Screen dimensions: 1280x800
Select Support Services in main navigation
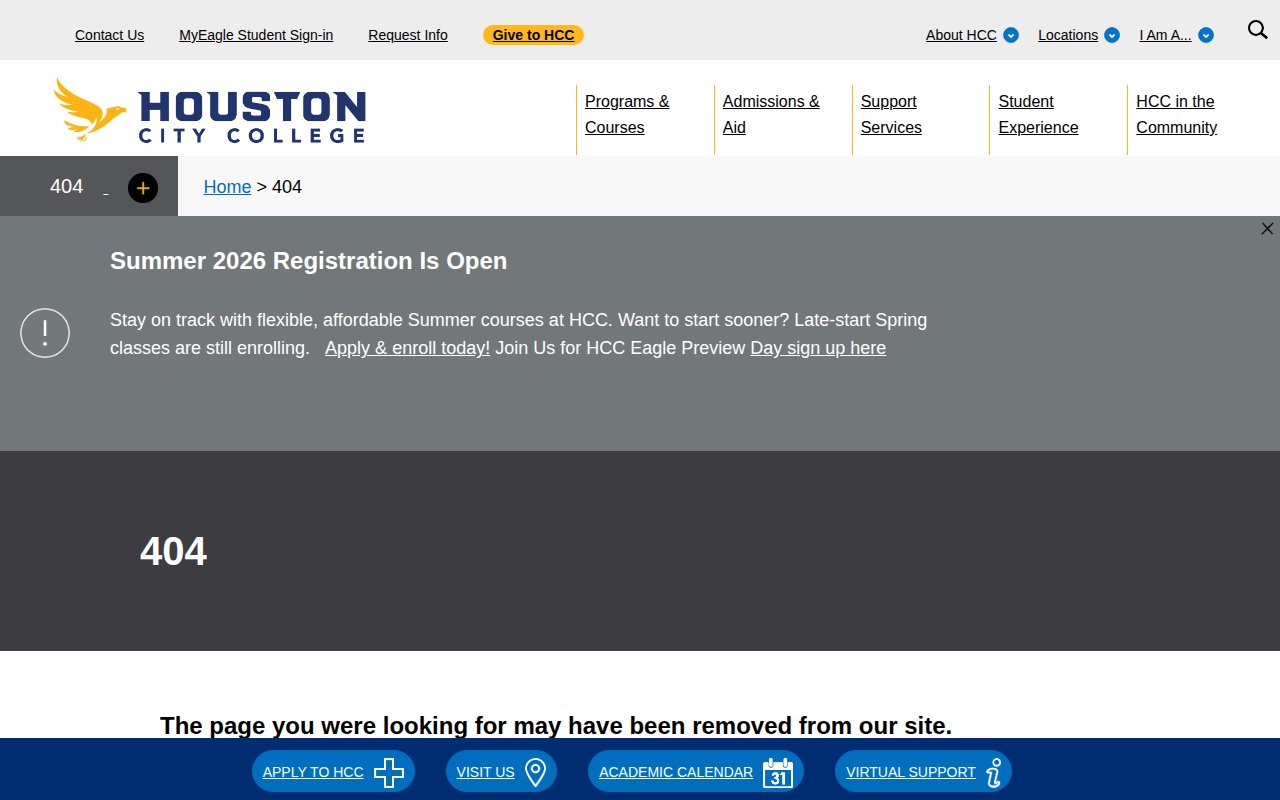pos(891,114)
